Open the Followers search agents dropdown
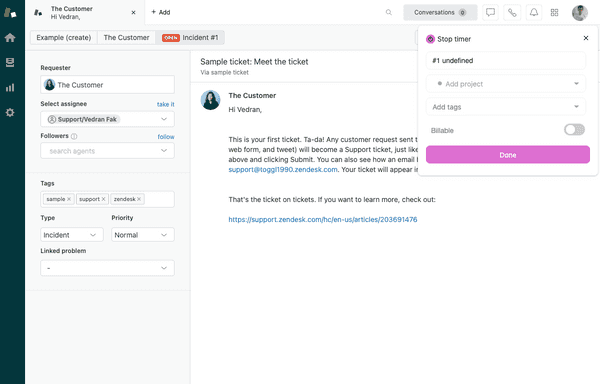The height and width of the screenshot is (384, 600). pos(108,151)
